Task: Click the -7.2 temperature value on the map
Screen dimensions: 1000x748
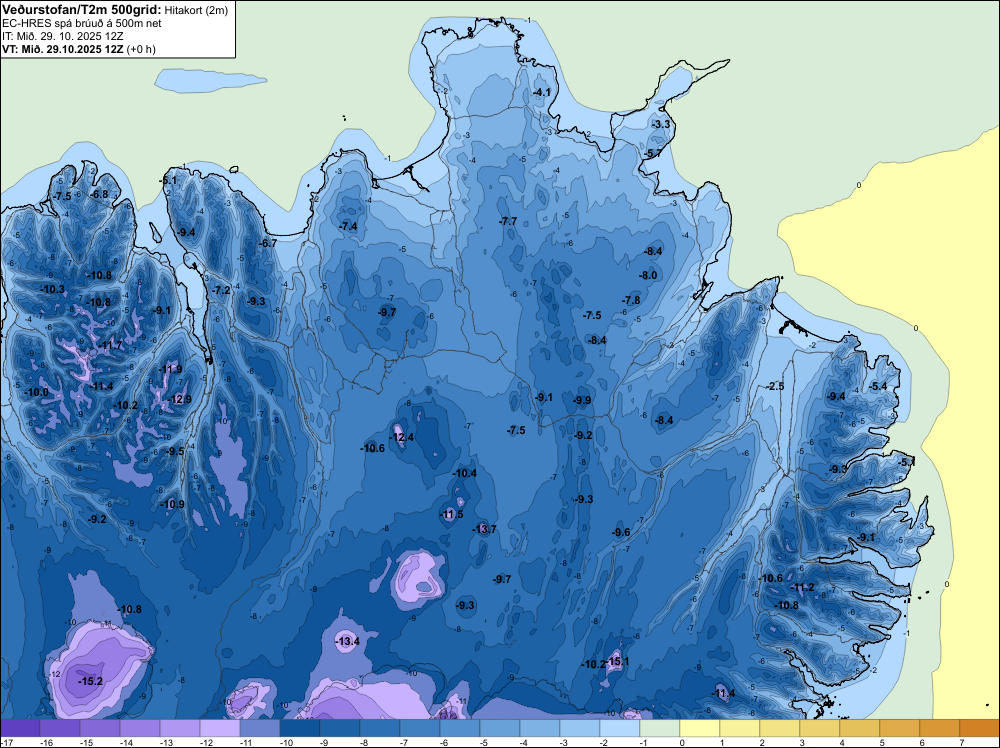Action: click(221, 290)
